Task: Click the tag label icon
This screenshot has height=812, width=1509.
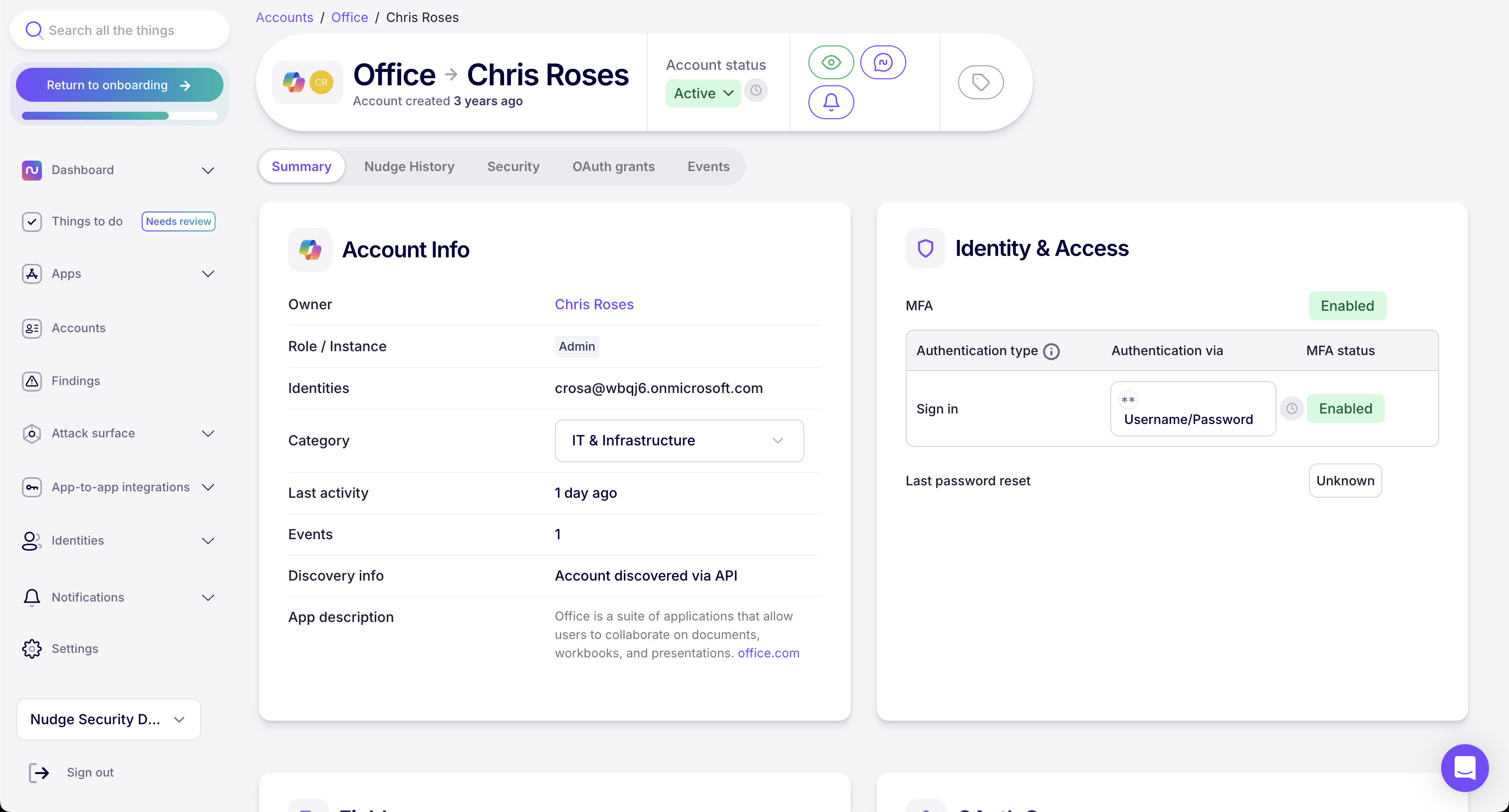Action: click(981, 82)
